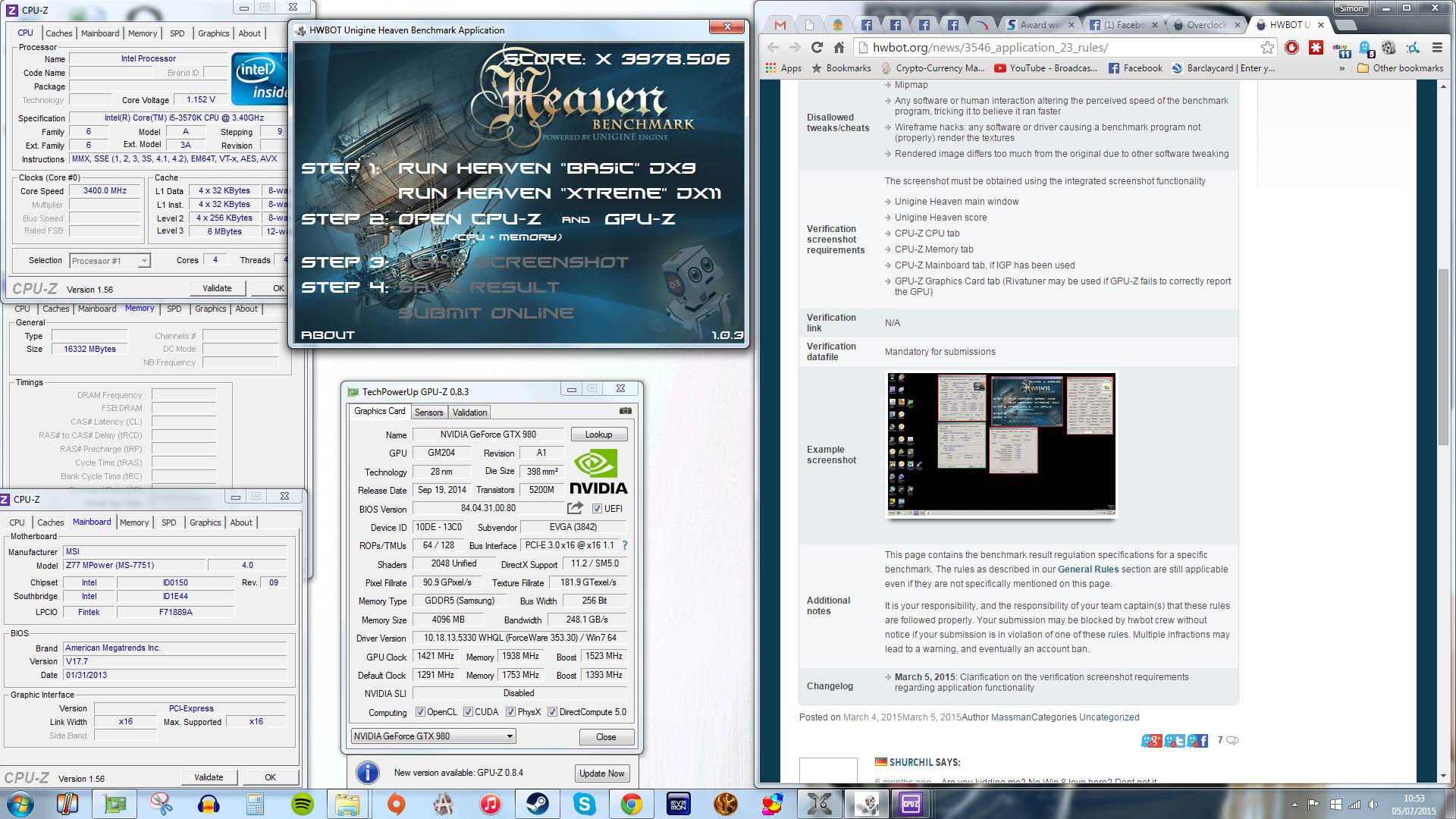Click the GPU-Z info update icon
Image resolution: width=1456 pixels, height=819 pixels.
(x=368, y=773)
